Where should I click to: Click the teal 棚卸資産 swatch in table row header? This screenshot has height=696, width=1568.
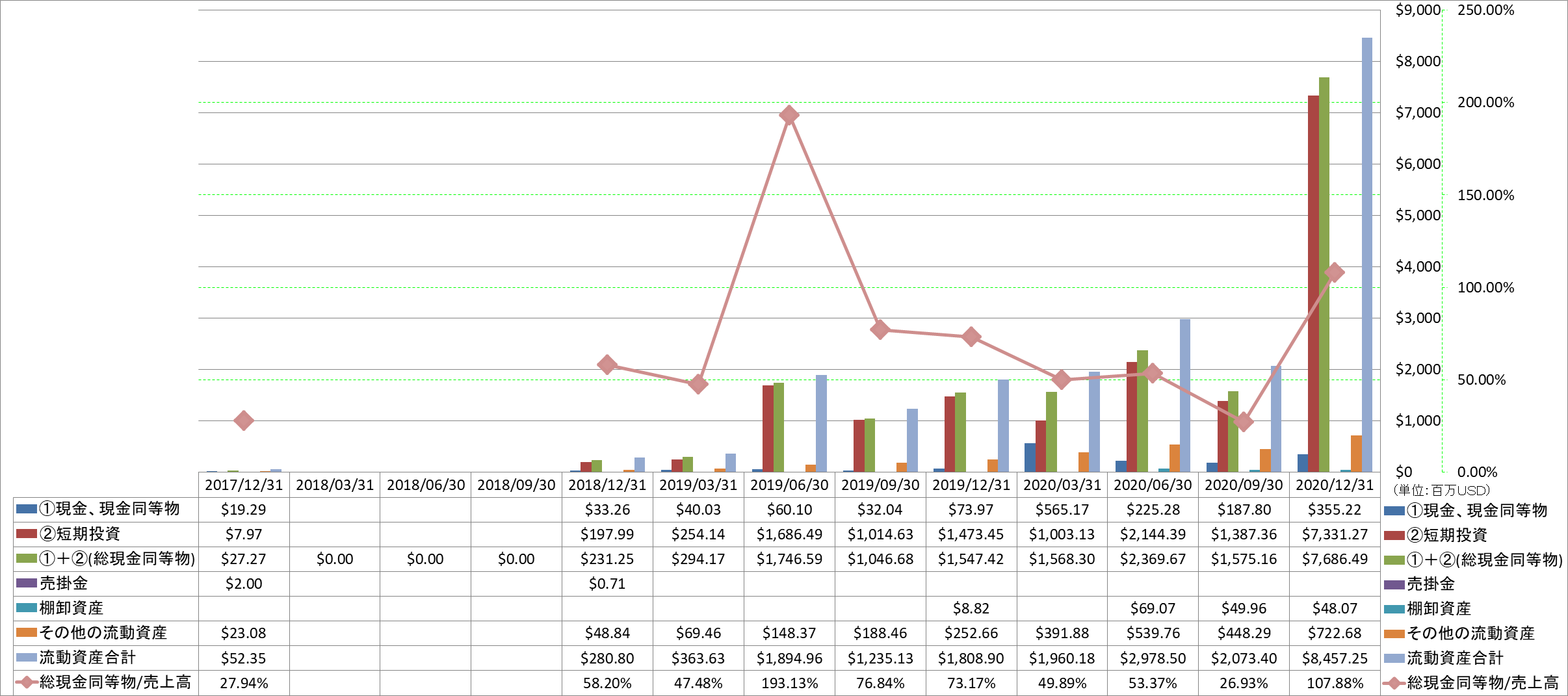27,608
